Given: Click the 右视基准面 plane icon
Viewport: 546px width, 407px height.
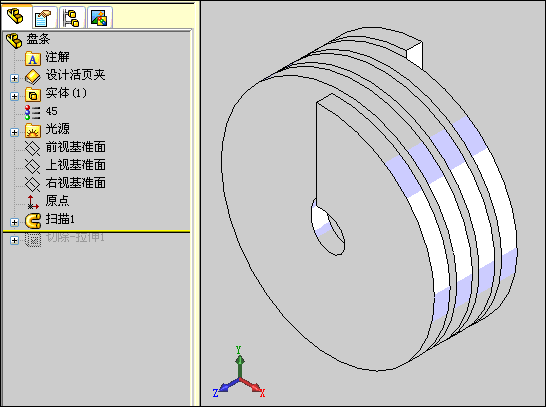Looking at the screenshot, I should (33, 184).
